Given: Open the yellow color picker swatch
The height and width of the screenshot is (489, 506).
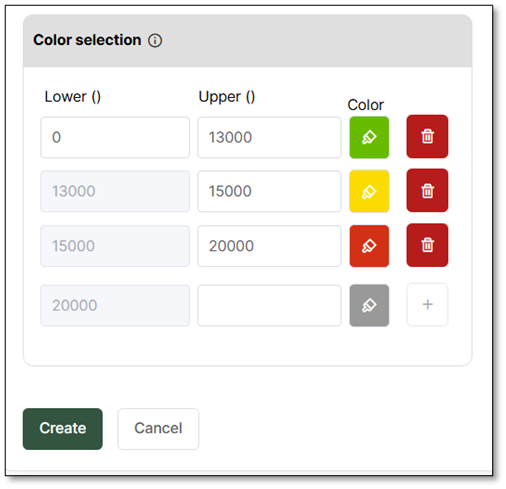Looking at the screenshot, I should pyautogui.click(x=369, y=191).
